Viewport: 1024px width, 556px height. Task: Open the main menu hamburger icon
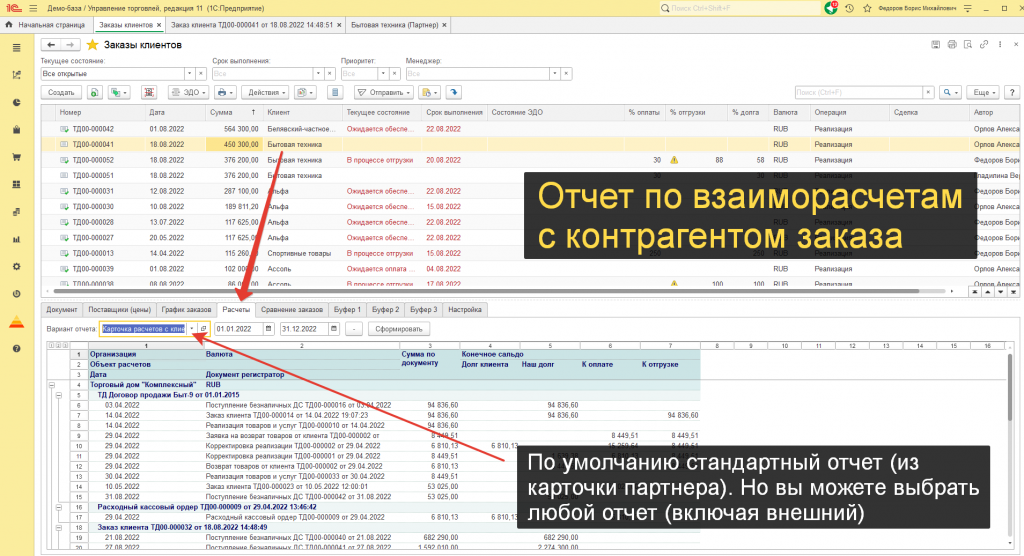33,8
